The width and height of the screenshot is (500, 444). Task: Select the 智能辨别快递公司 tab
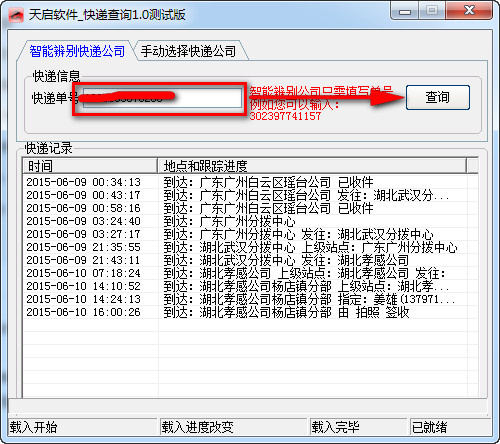tap(77, 51)
